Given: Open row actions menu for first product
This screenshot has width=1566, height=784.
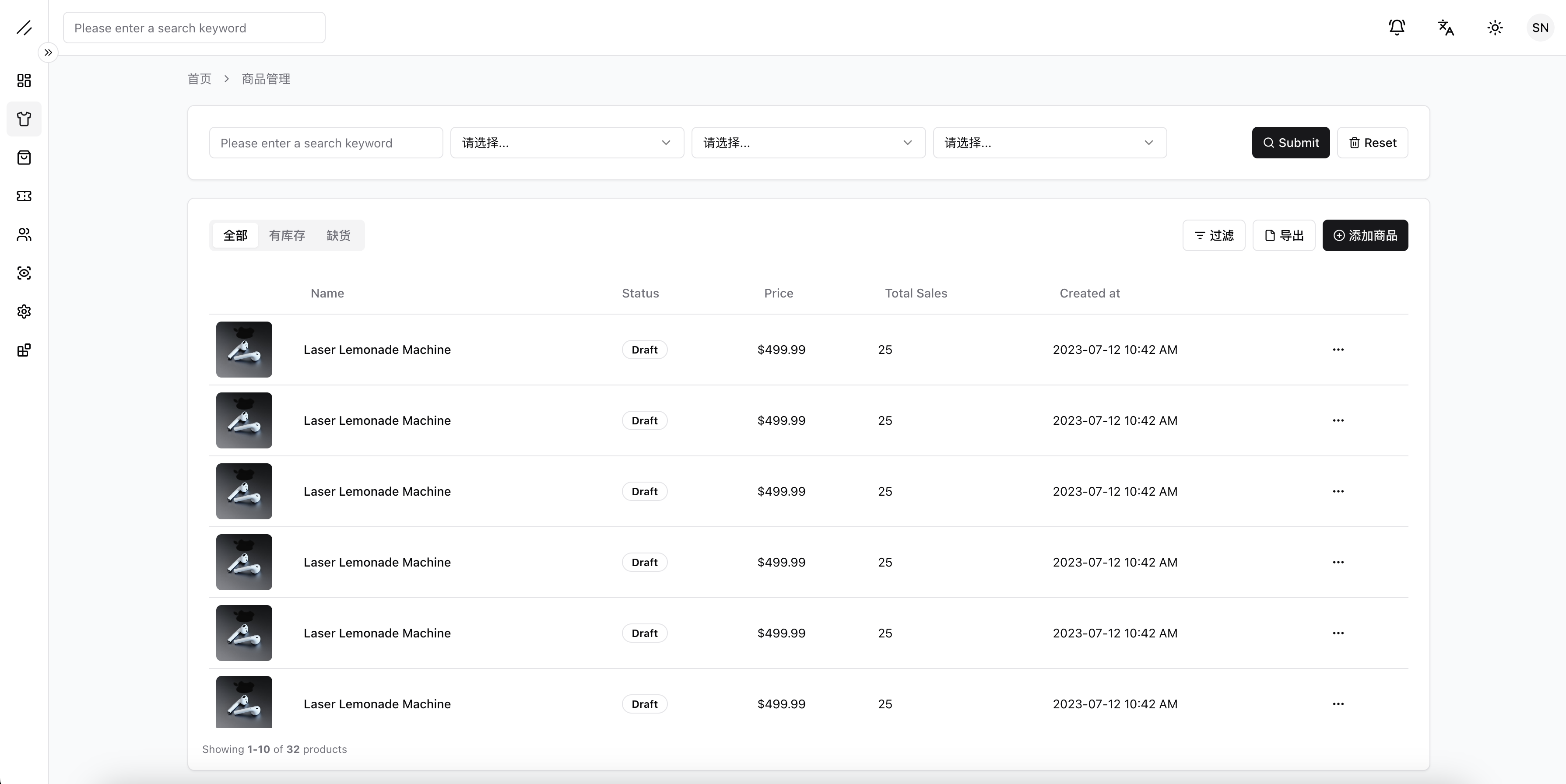Looking at the screenshot, I should click(1338, 350).
